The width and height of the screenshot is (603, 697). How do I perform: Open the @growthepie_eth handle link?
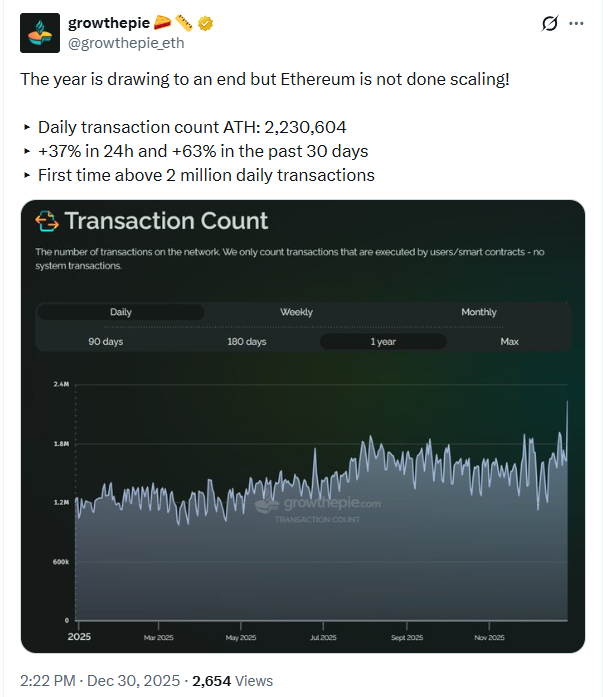126,43
